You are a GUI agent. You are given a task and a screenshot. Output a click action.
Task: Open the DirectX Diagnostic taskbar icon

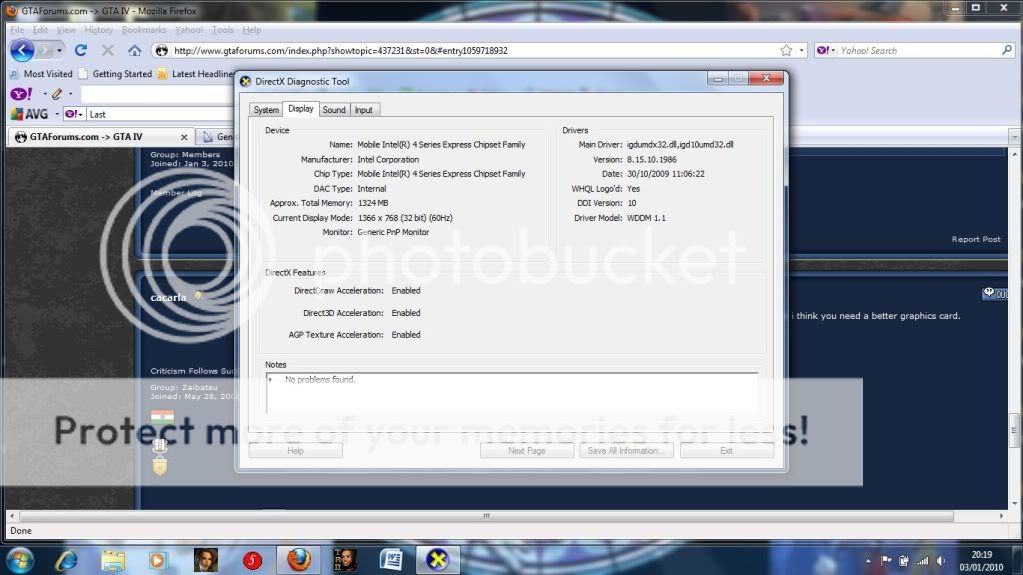[x=438, y=560]
